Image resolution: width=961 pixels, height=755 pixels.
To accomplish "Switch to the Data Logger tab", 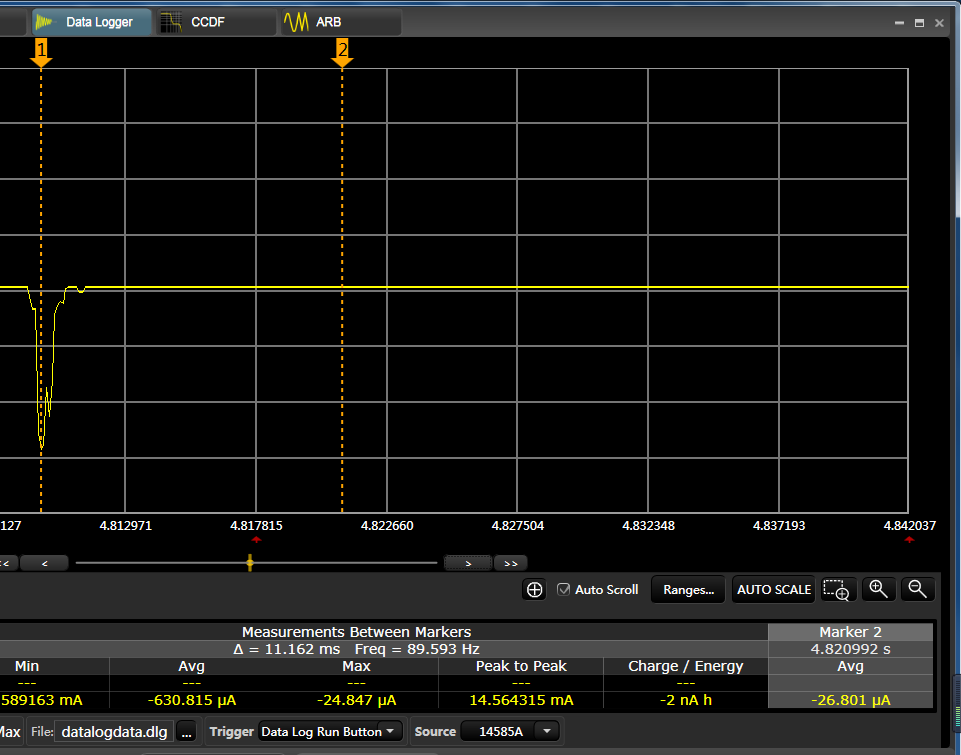I will coord(91,22).
